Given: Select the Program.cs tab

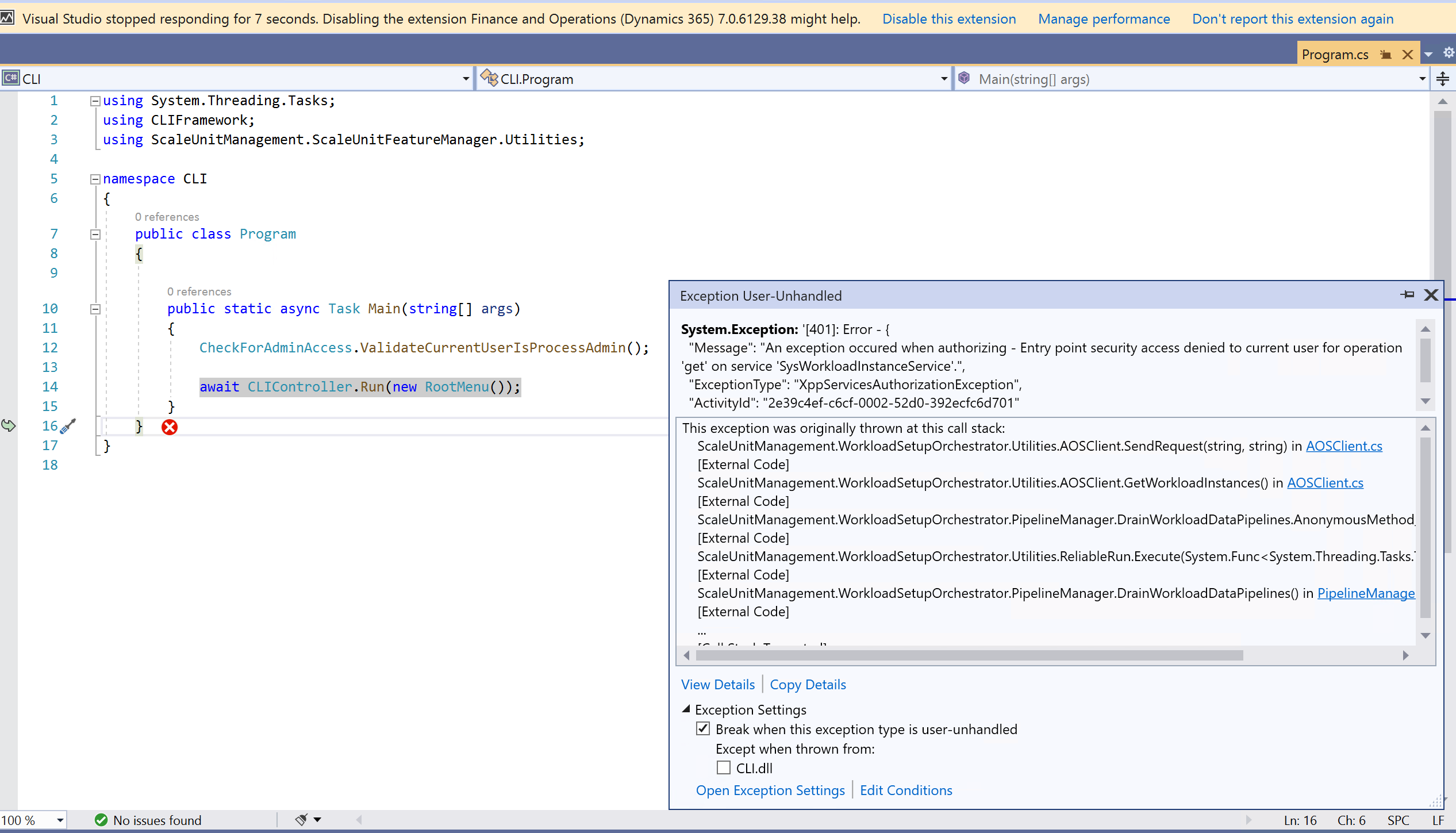Looking at the screenshot, I should pos(1335,54).
